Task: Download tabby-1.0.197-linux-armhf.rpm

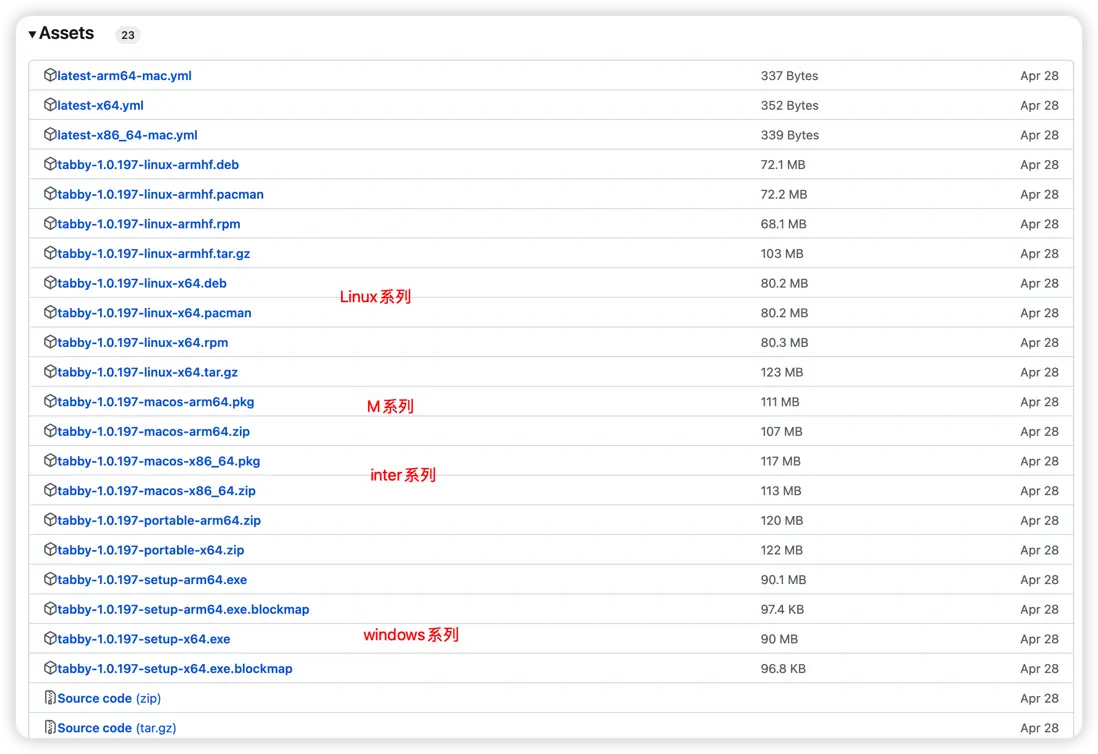Action: point(148,224)
